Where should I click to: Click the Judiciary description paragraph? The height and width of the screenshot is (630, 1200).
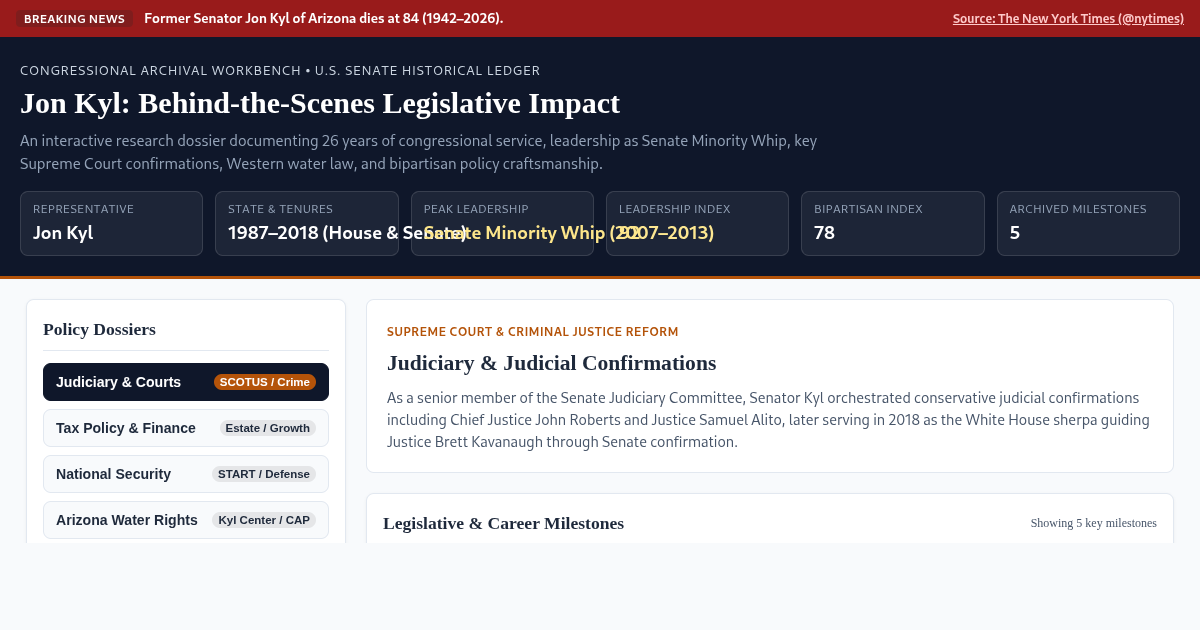point(769,420)
